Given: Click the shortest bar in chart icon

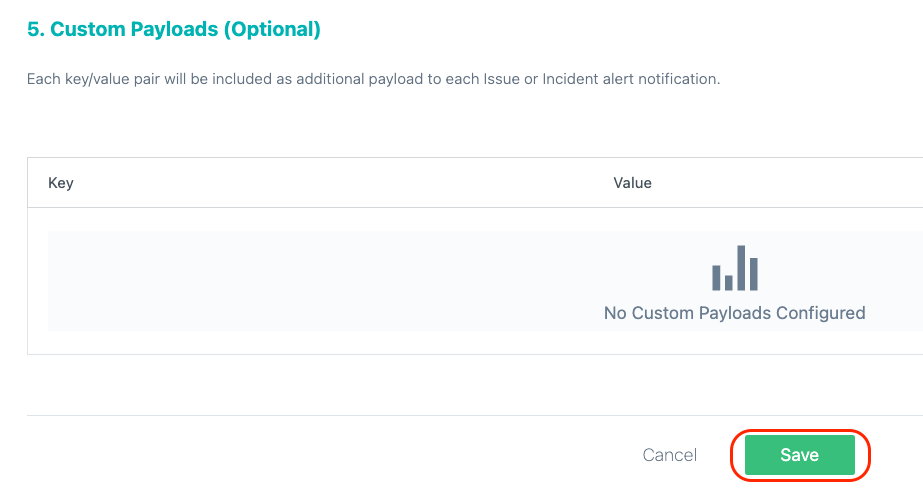Looking at the screenshot, I should [x=729, y=282].
